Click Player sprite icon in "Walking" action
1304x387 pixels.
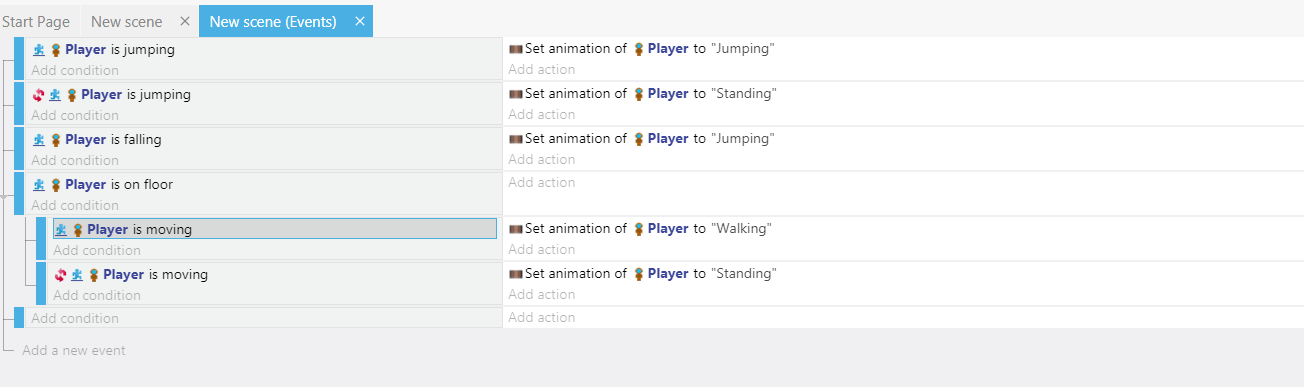click(x=638, y=228)
